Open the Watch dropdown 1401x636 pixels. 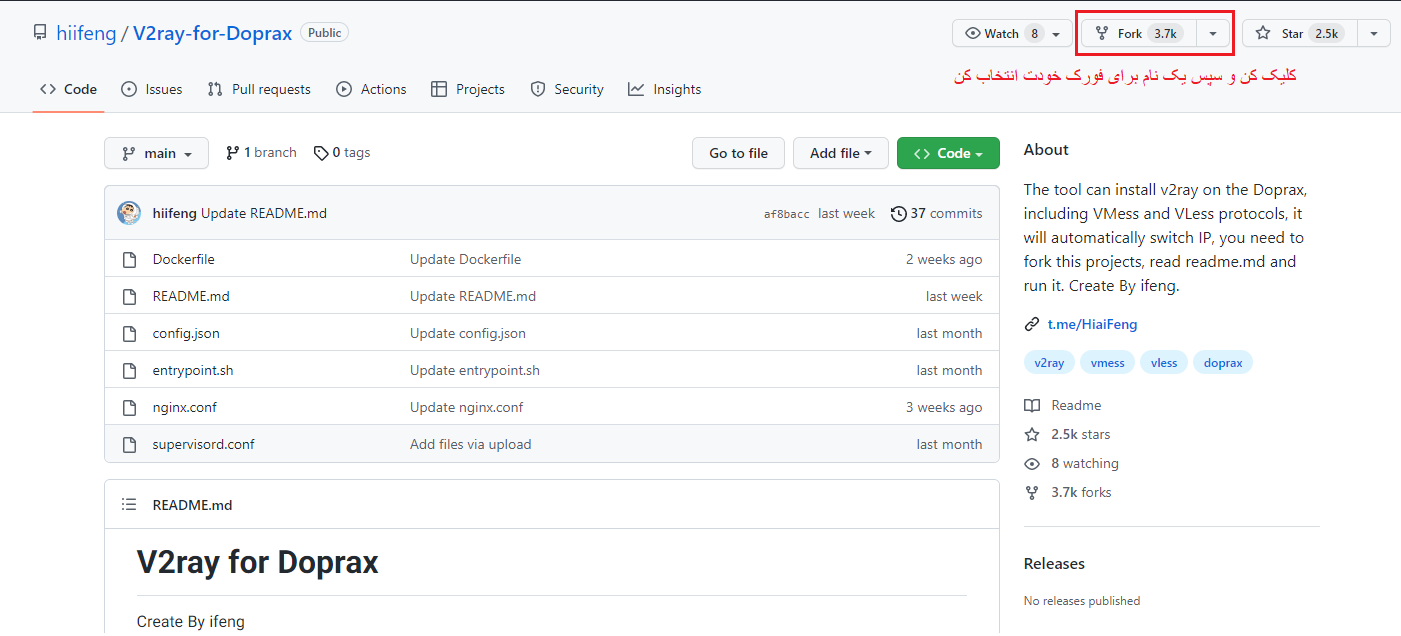(x=1013, y=33)
